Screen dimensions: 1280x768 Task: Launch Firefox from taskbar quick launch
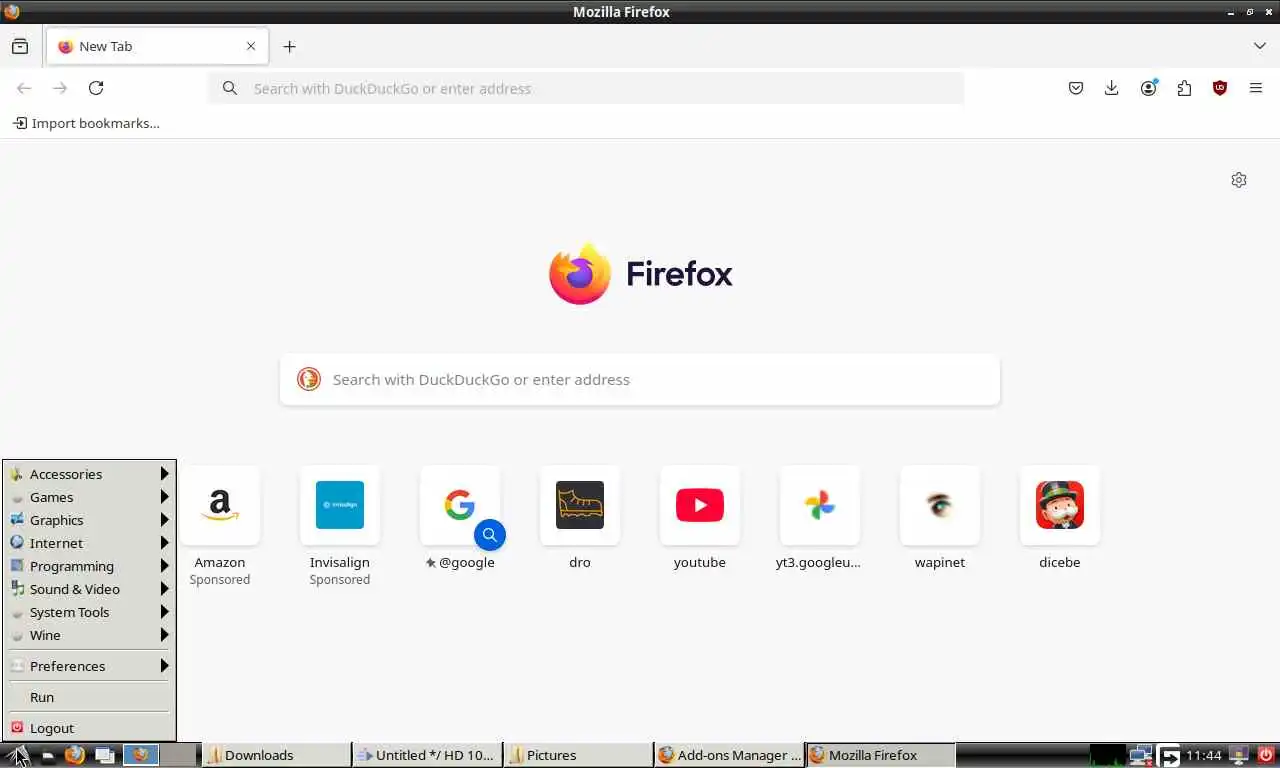pyautogui.click(x=75, y=755)
